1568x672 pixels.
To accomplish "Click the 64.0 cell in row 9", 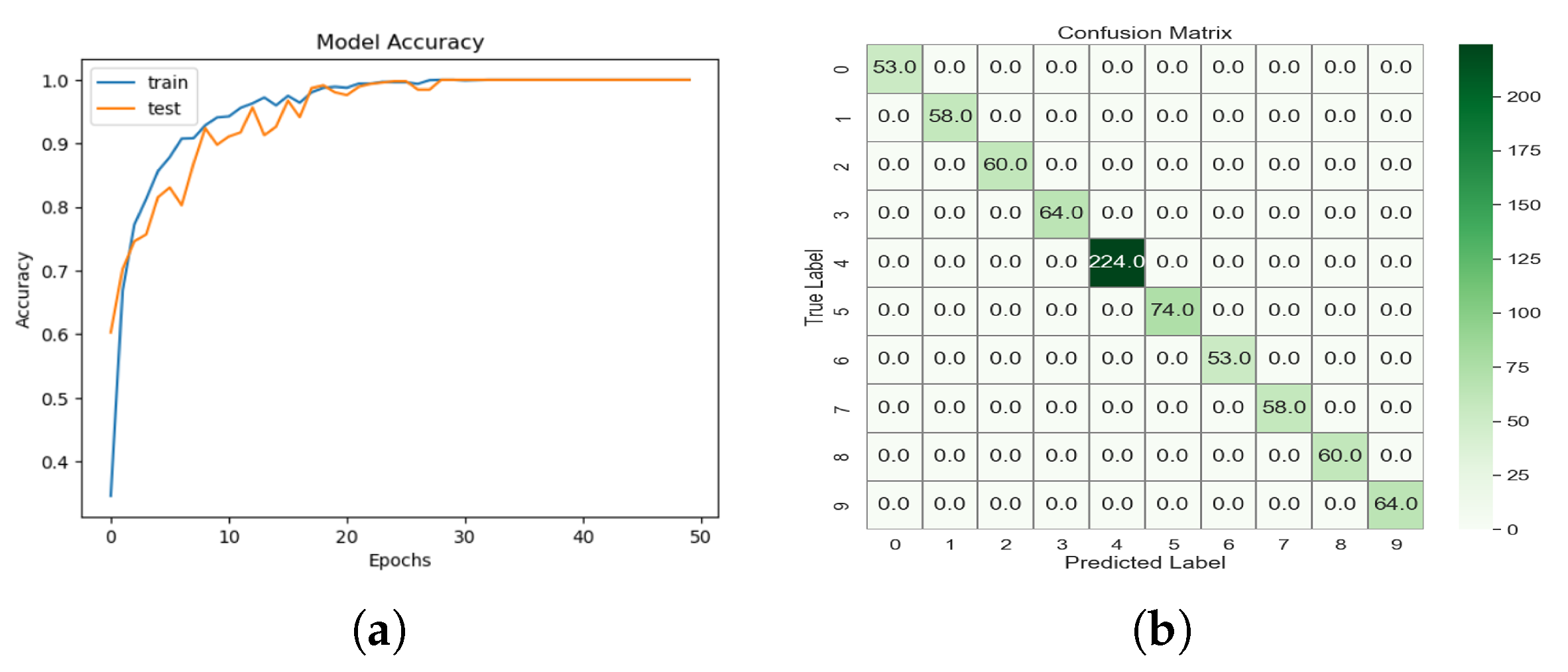I will [1396, 504].
